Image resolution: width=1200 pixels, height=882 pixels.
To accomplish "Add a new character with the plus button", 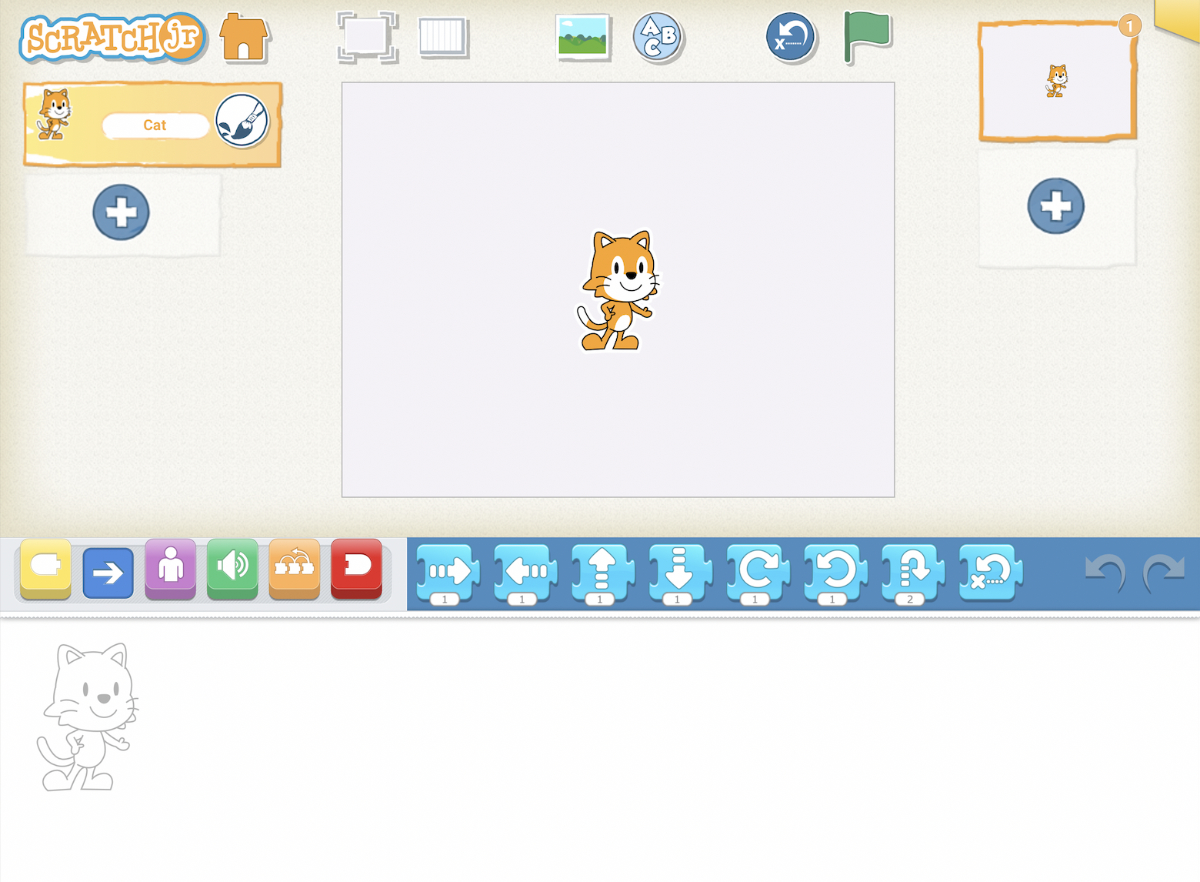I will (121, 212).
